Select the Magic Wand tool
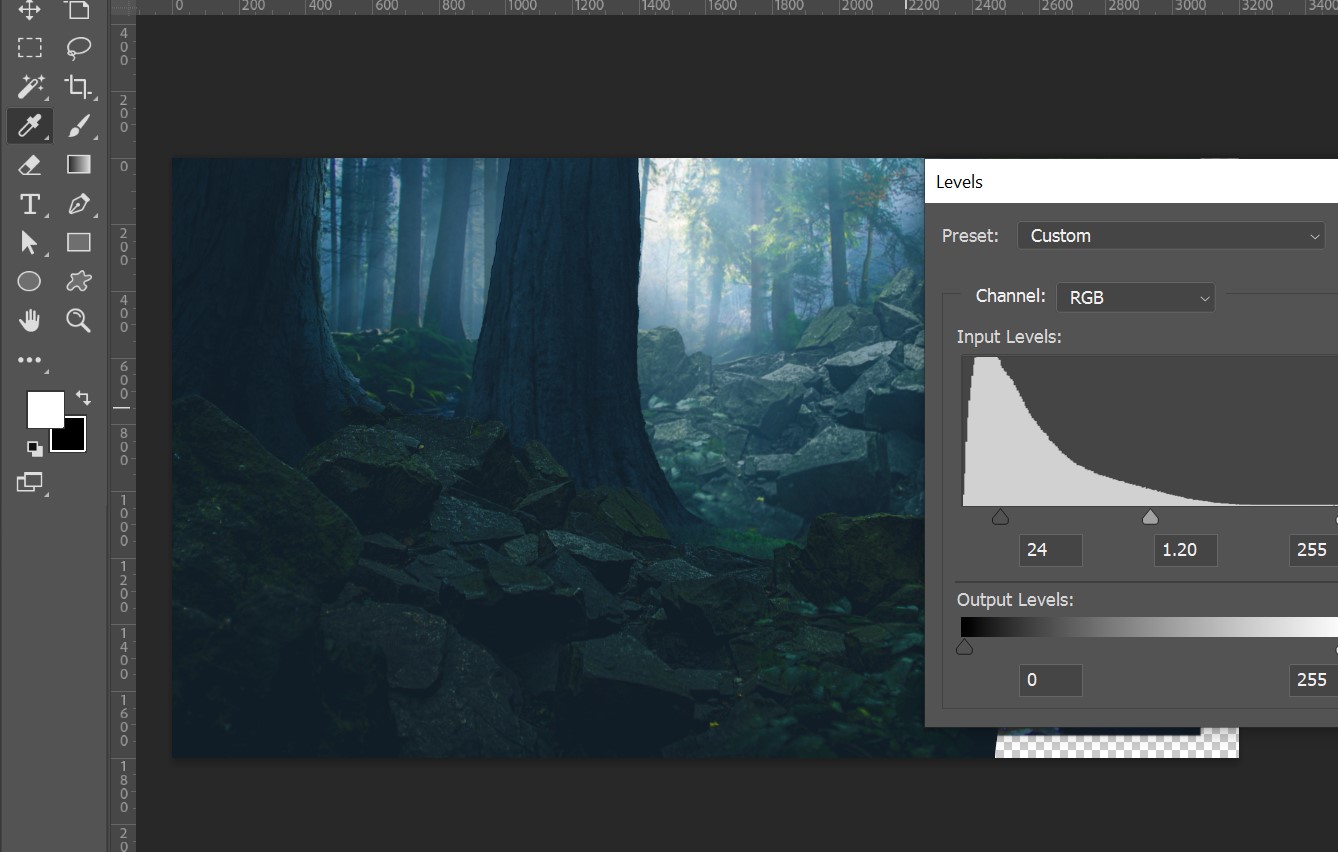1338x852 pixels. 29,87
